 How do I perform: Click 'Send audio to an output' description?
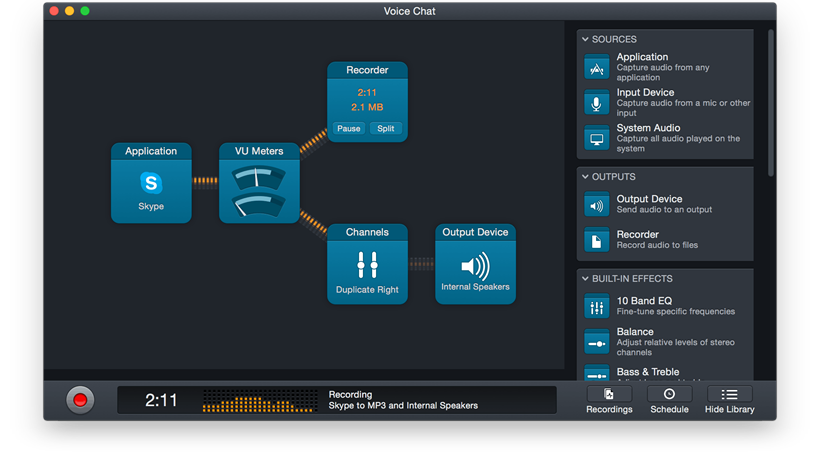click(x=664, y=210)
